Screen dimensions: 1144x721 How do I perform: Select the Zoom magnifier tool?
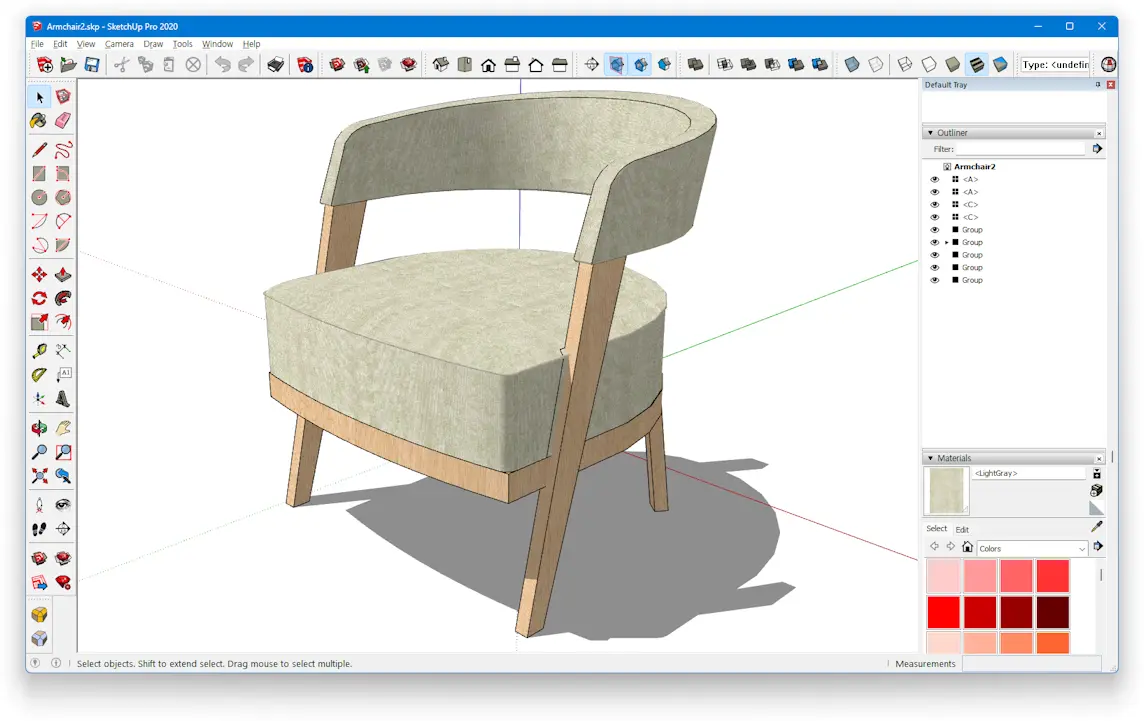click(39, 452)
